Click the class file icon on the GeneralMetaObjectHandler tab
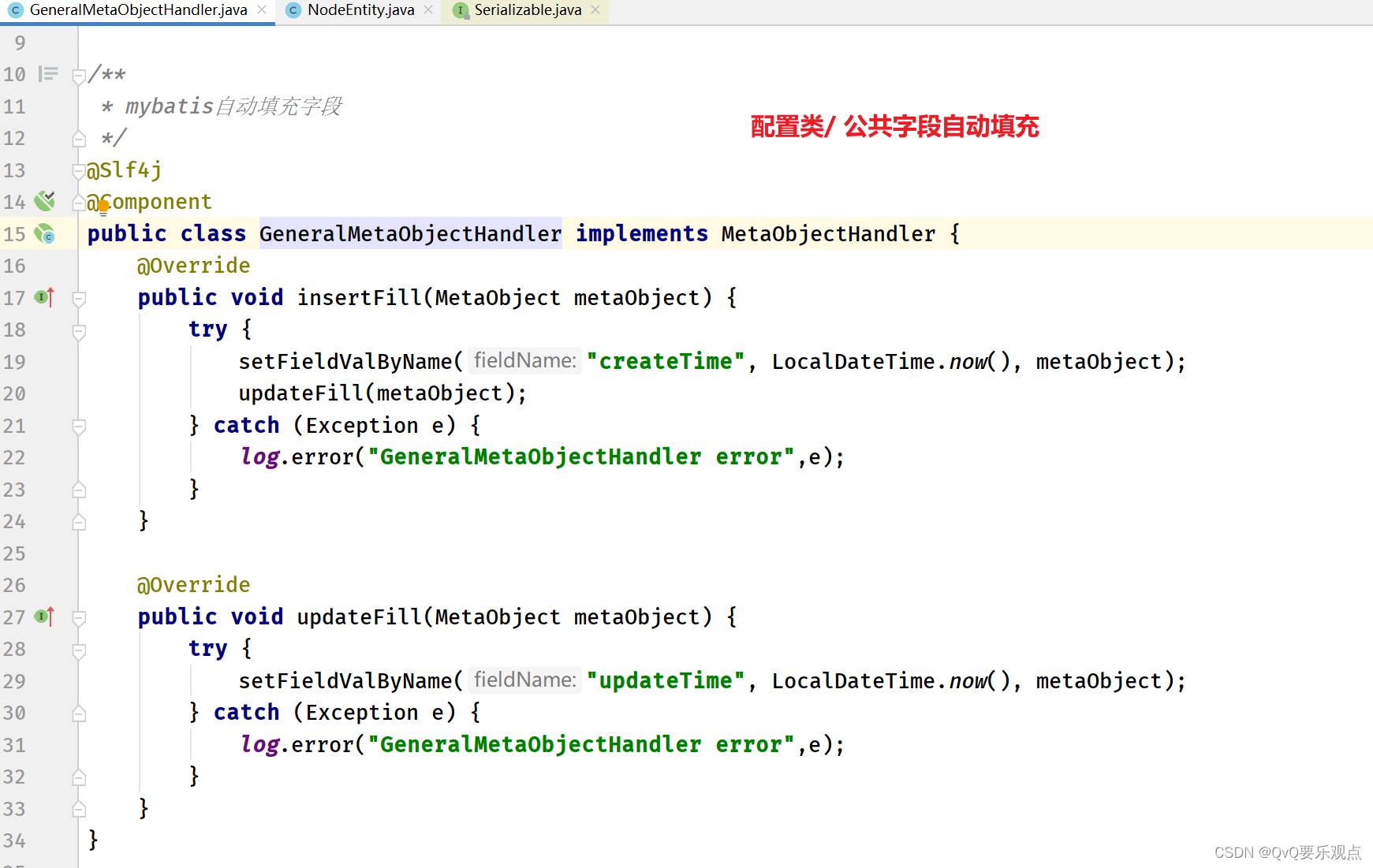Image resolution: width=1373 pixels, height=868 pixels. point(15,10)
